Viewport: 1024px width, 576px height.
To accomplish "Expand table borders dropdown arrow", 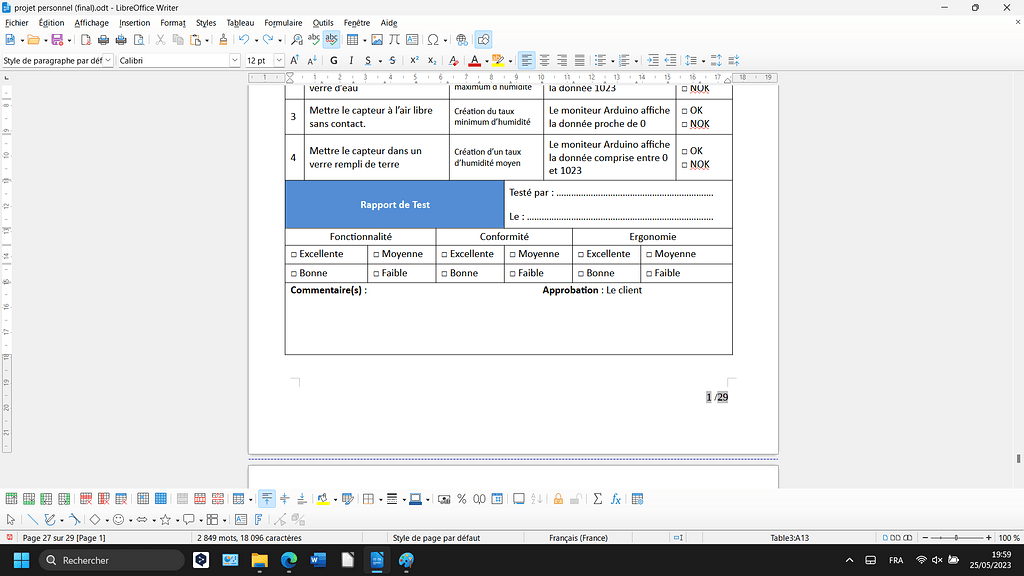I will click(x=380, y=500).
